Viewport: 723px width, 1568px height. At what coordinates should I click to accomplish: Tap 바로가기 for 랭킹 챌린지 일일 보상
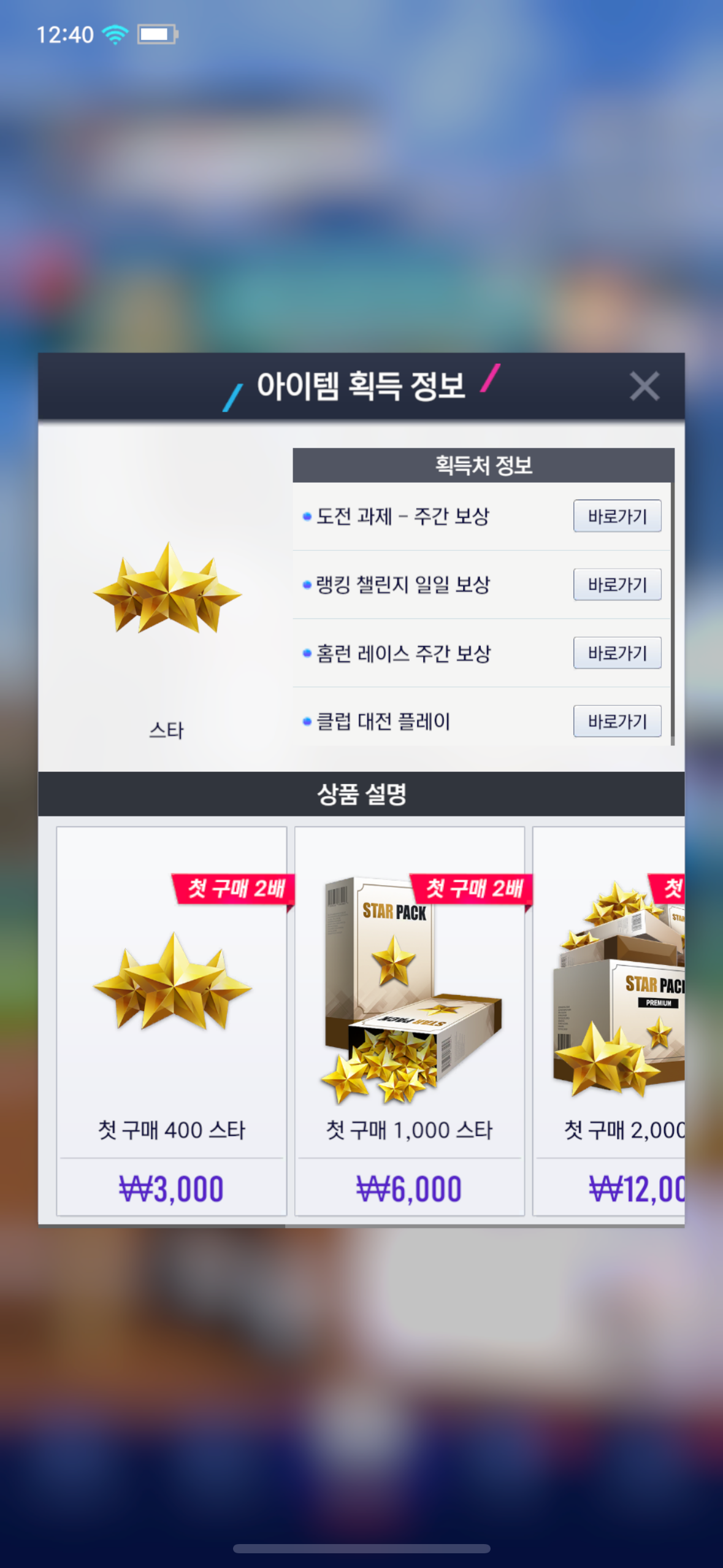(x=617, y=585)
